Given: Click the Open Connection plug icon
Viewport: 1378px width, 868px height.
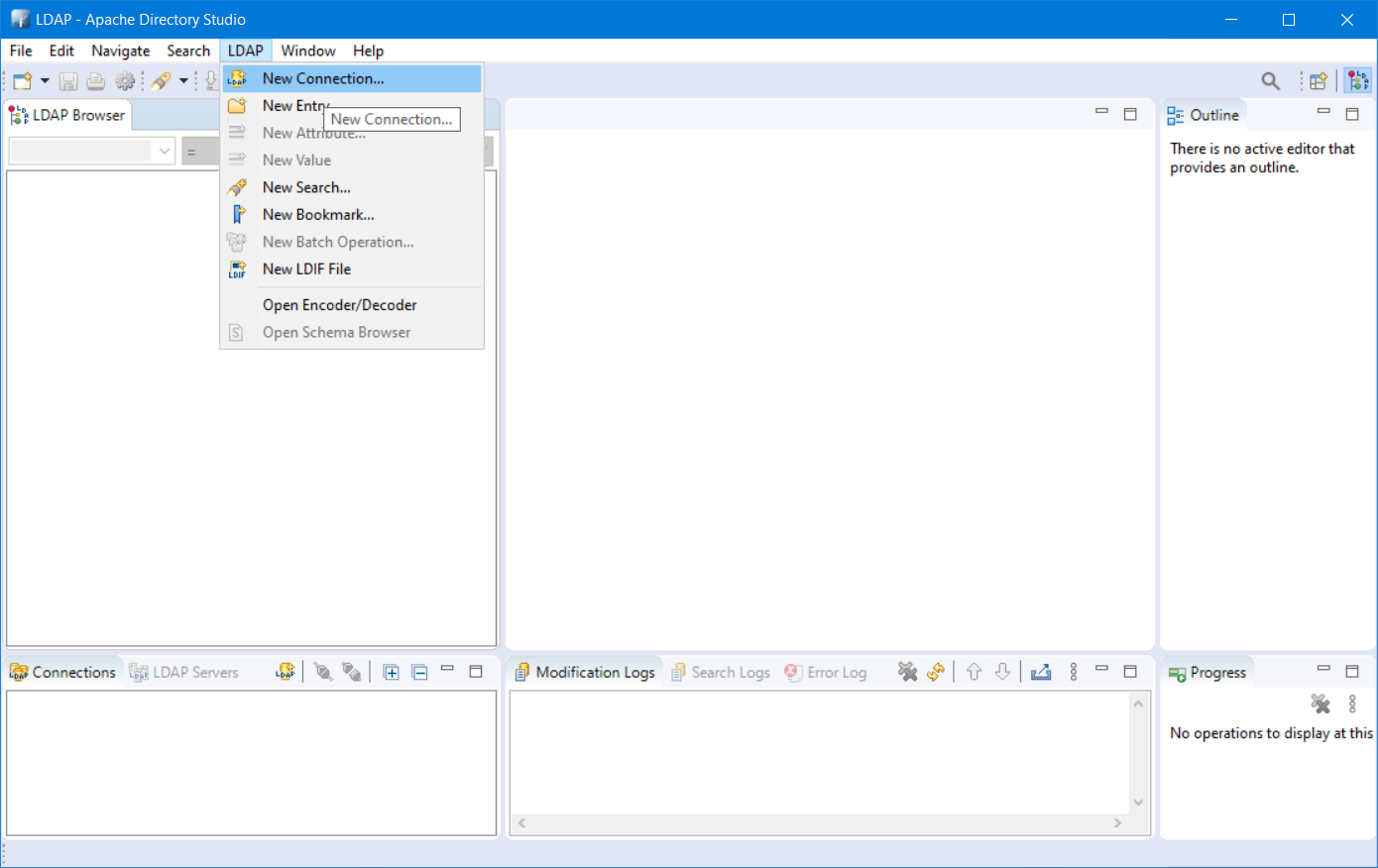Looking at the screenshot, I should [x=323, y=672].
